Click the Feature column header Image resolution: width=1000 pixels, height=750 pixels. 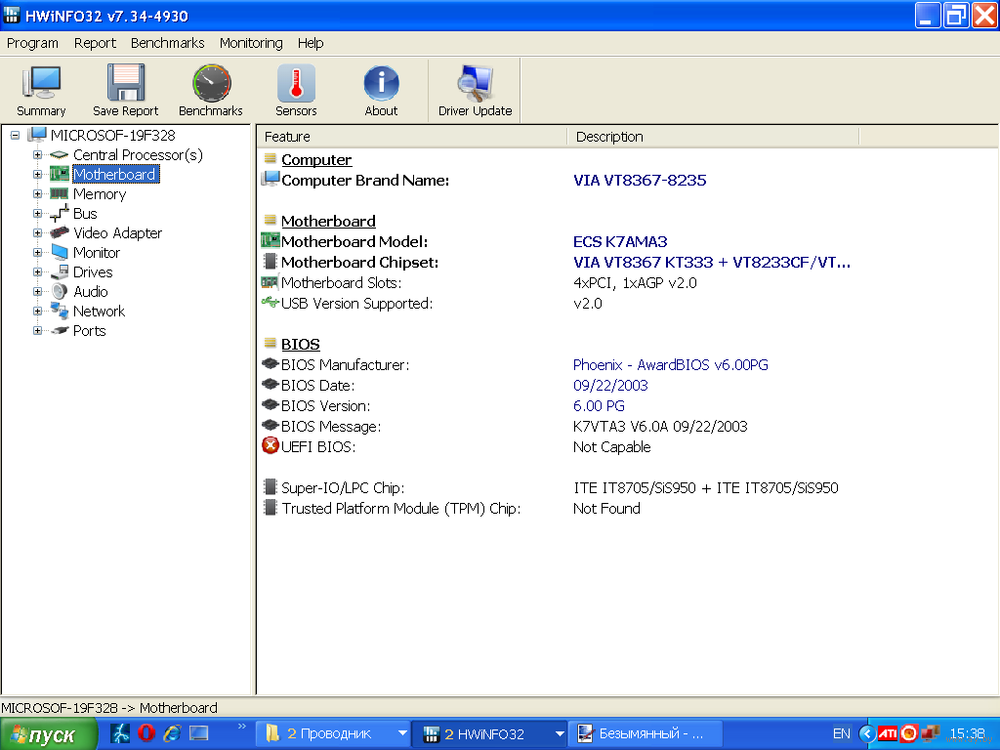(413, 136)
